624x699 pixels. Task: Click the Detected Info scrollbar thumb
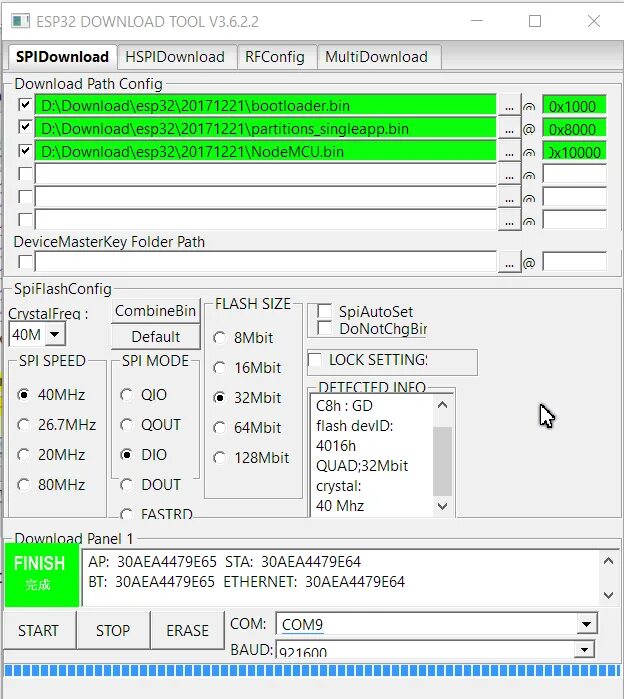point(443,461)
